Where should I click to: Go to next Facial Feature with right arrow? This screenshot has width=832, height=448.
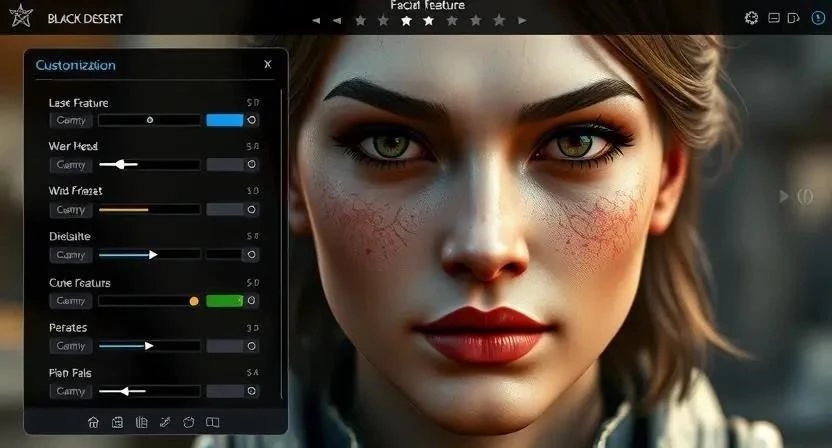(x=523, y=20)
